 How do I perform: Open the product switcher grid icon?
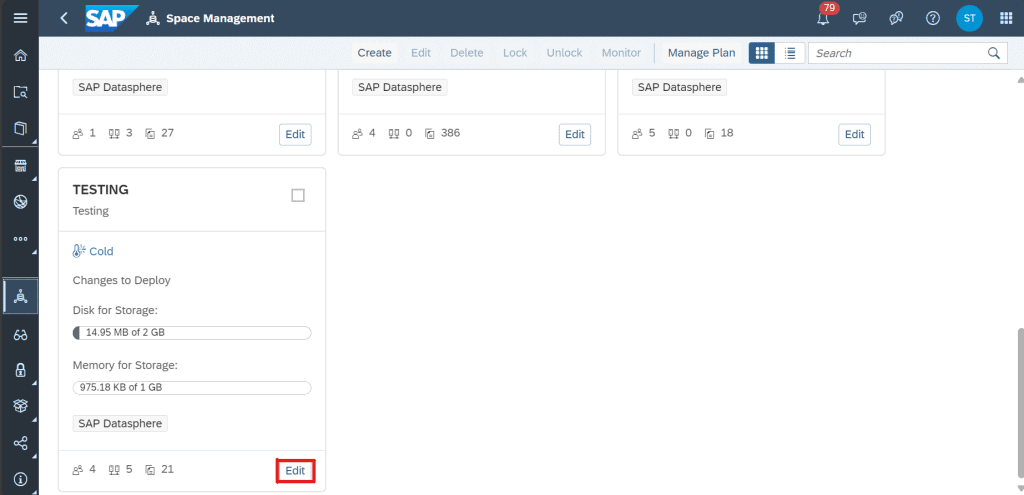click(1006, 18)
